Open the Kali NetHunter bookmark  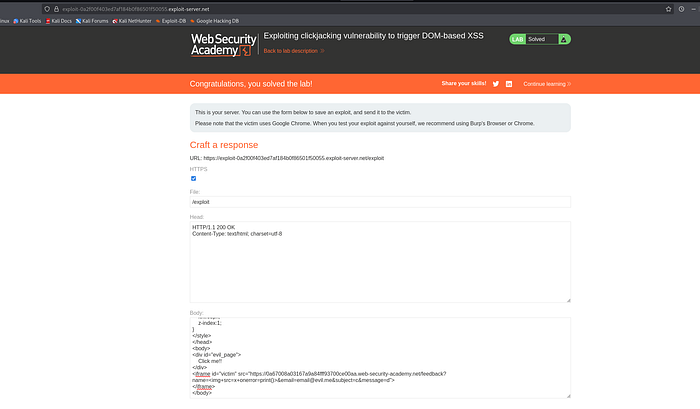click(132, 21)
